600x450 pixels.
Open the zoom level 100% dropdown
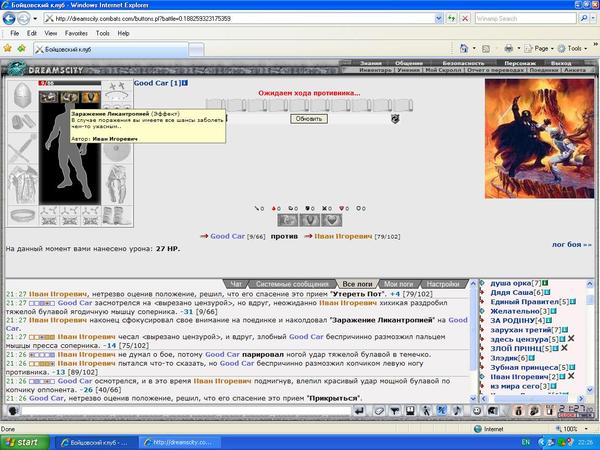tap(586, 429)
